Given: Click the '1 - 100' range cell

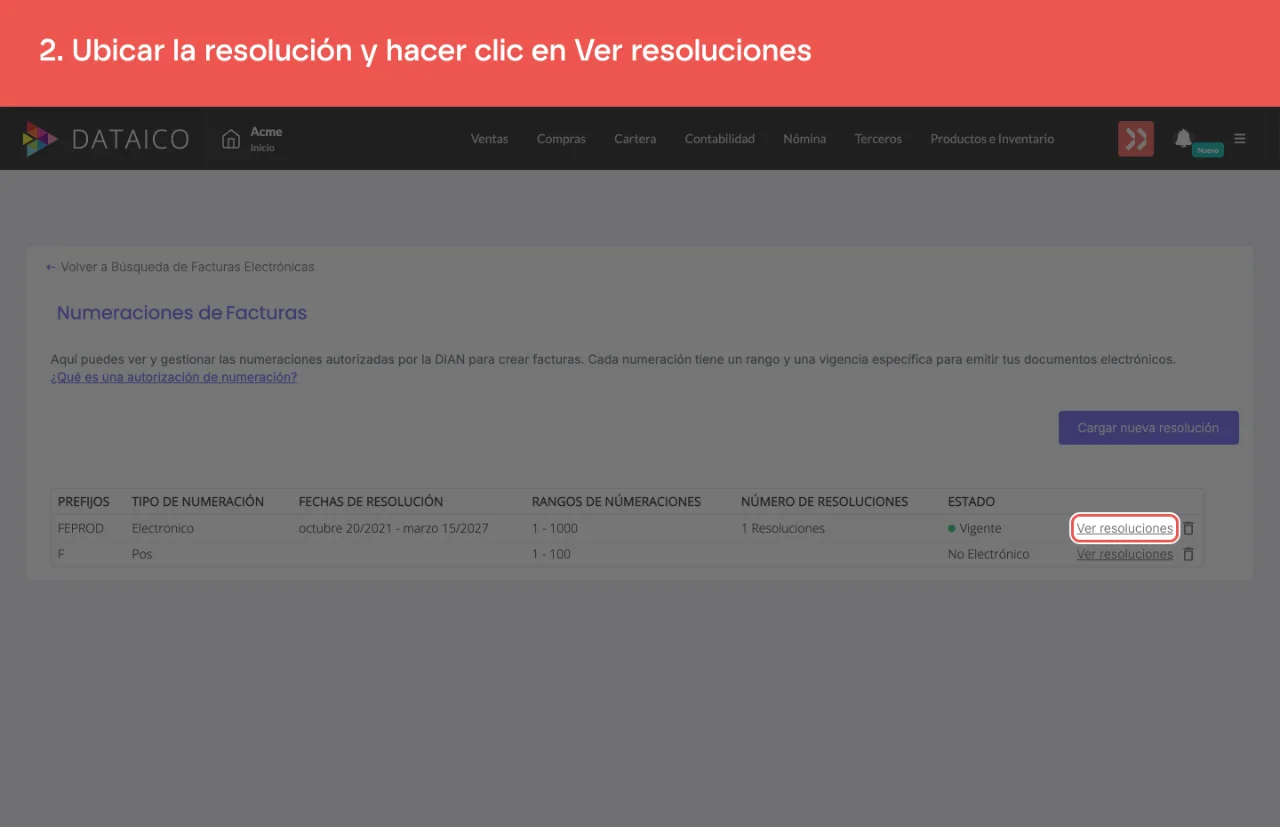Looking at the screenshot, I should (551, 554).
